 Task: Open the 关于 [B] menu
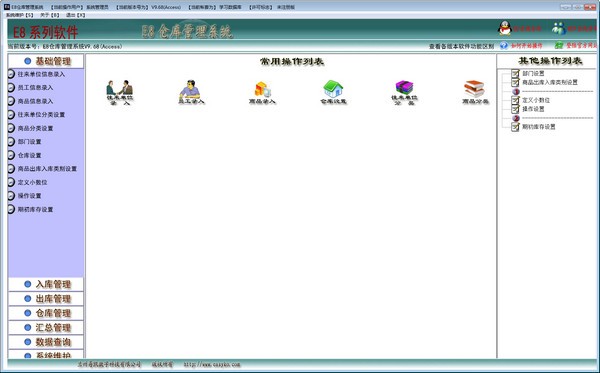point(50,15)
